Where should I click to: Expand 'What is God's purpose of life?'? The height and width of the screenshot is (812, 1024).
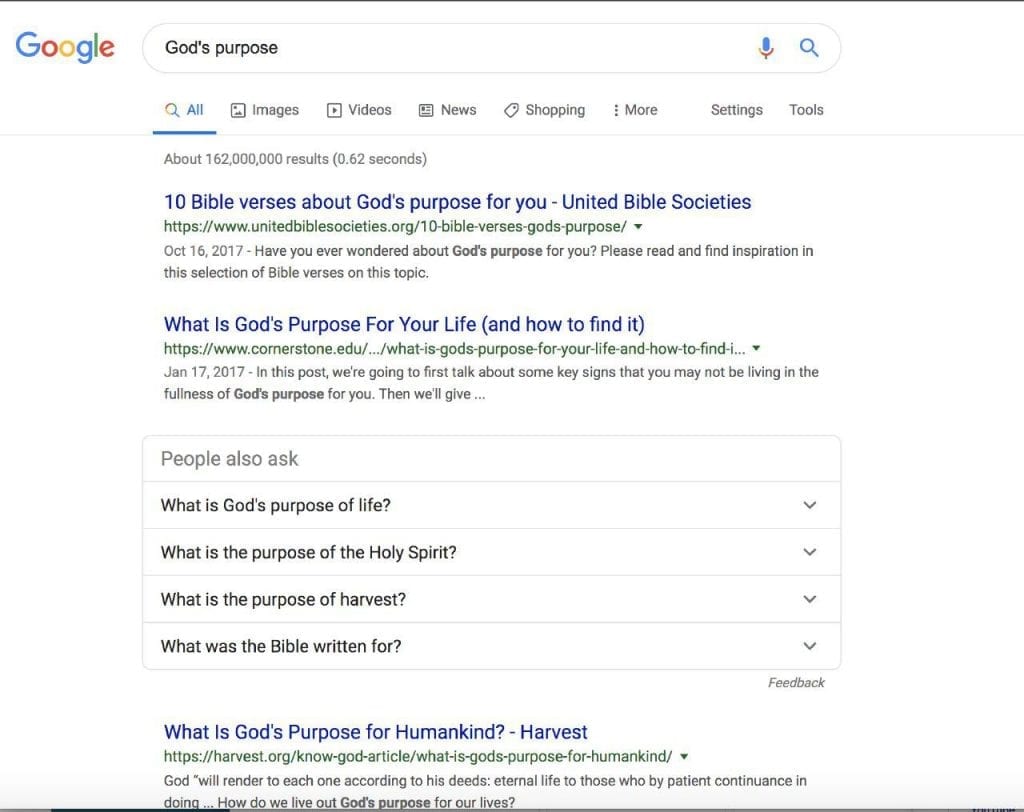click(x=810, y=505)
